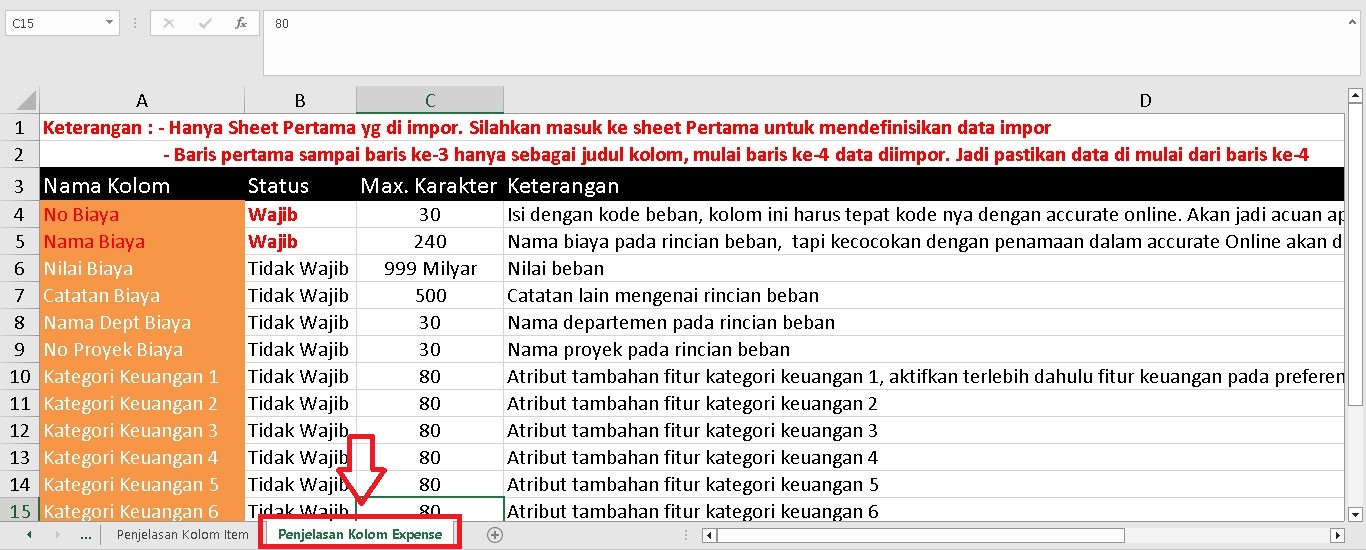Select row 3 header
Image resolution: width=1366 pixels, height=550 pixels.
19,186
